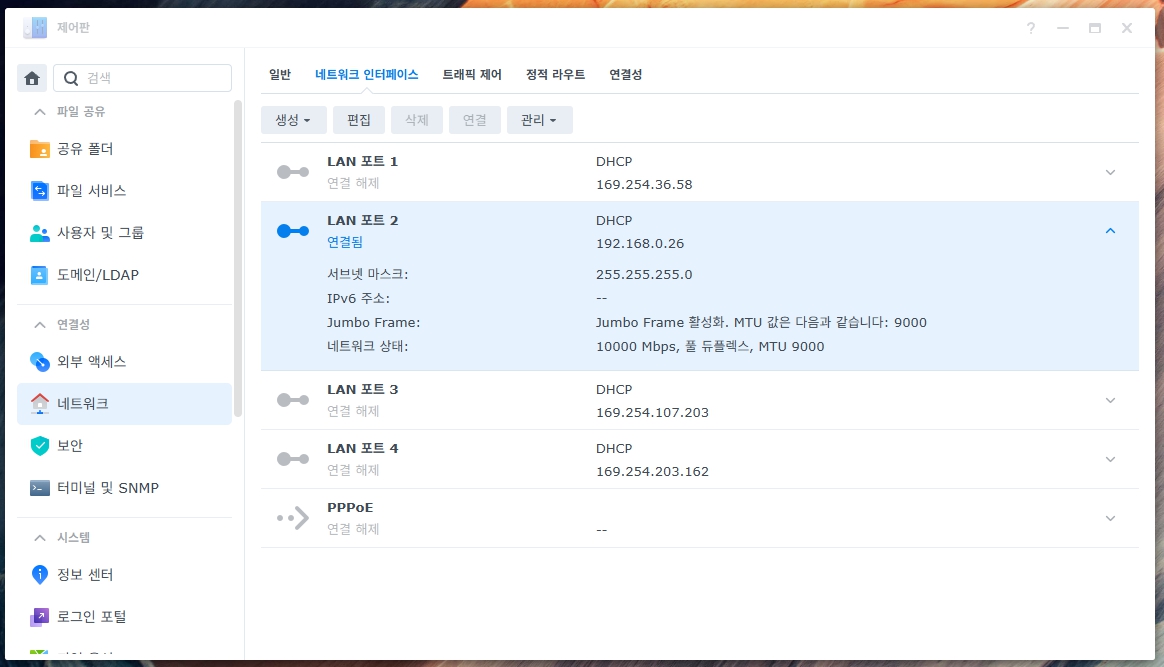Click IP address 192.168.0.26
Image resolution: width=1164 pixels, height=667 pixels.
coord(640,243)
